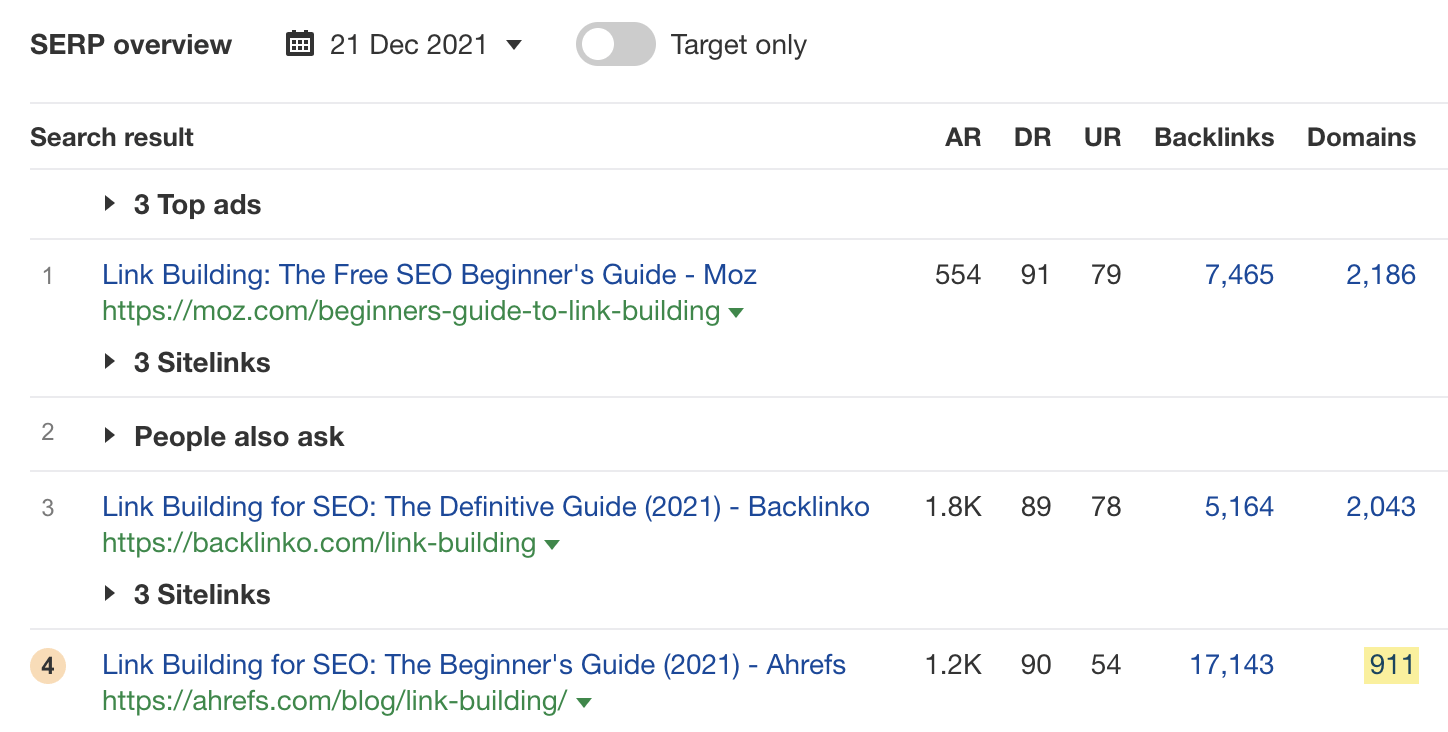This screenshot has height=732, width=1448.
Task: Open the 17,143 backlinks for Ahrefs
Action: click(x=1231, y=665)
